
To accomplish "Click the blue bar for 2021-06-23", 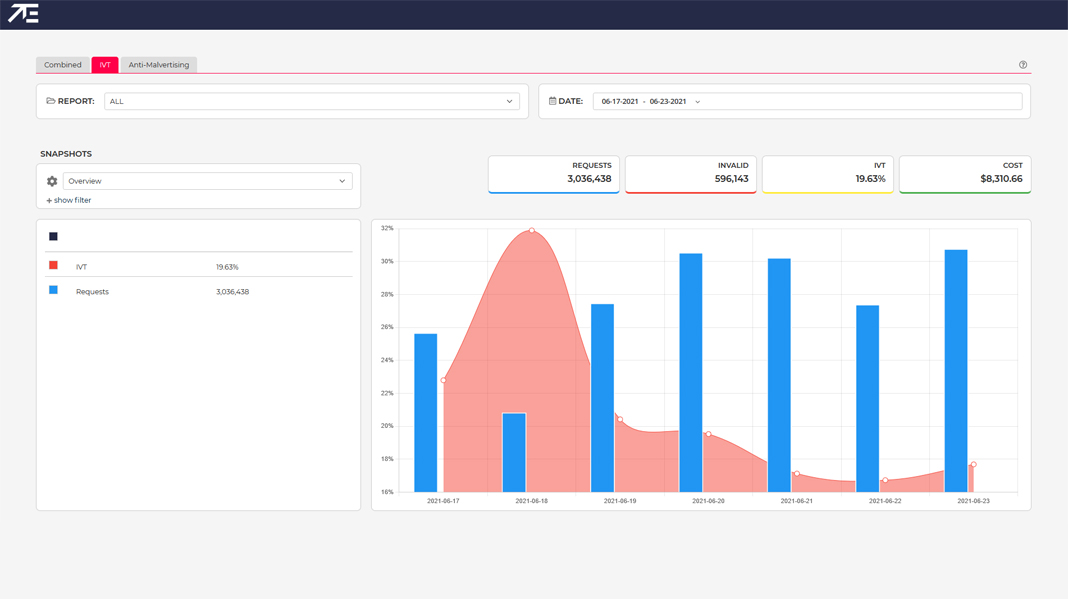I will point(956,370).
